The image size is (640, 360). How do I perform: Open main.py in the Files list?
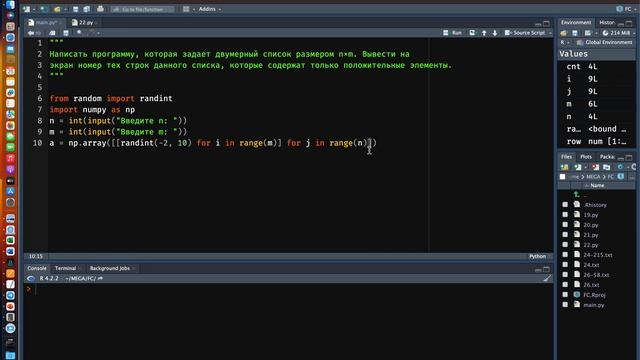pos(593,305)
